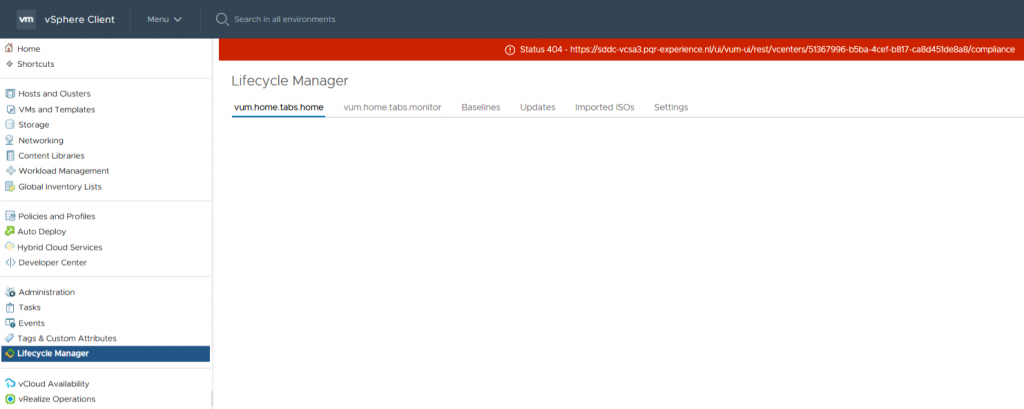Click the Tasks clipboard icon
1024x409 pixels.
(10, 308)
